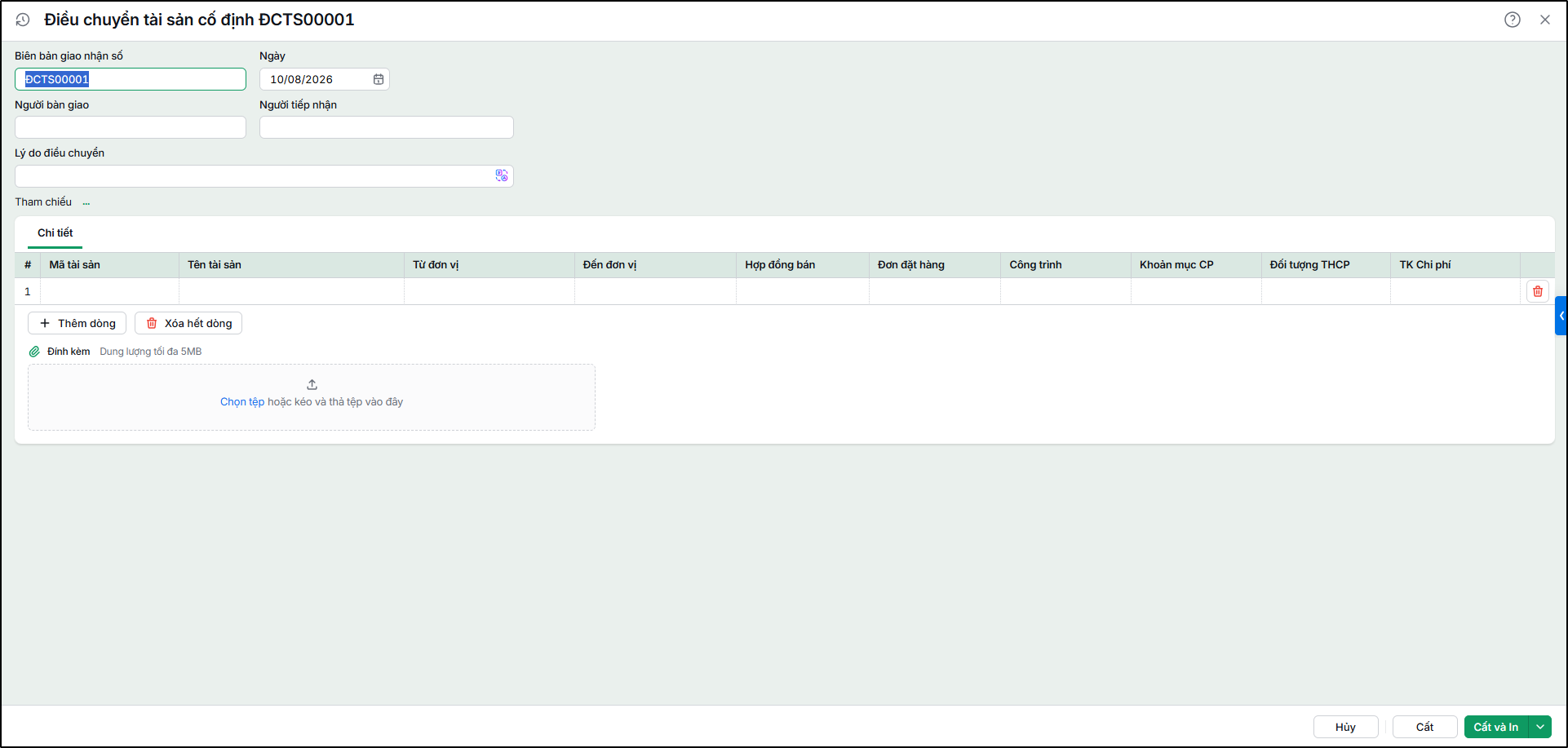Focus the Người tiếp nhận input field
The width and height of the screenshot is (1568, 748).
tap(387, 127)
